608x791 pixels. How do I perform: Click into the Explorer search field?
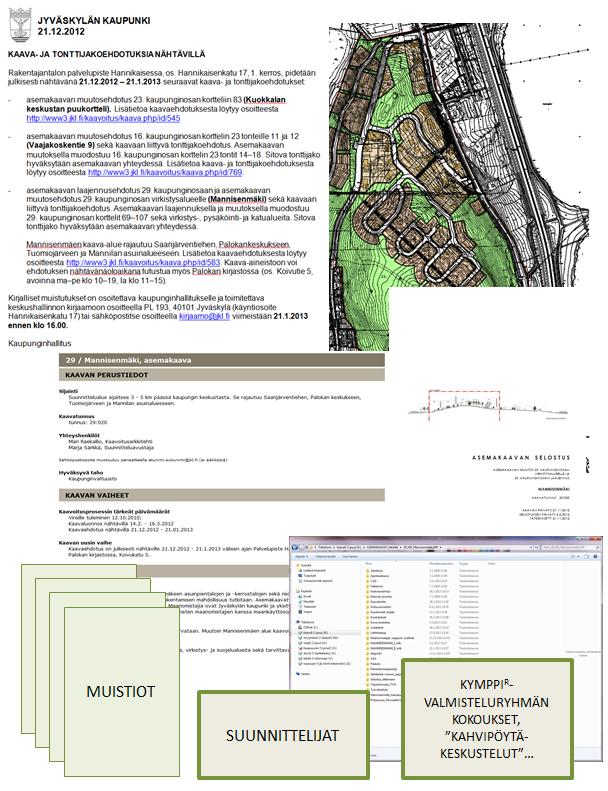coord(570,547)
